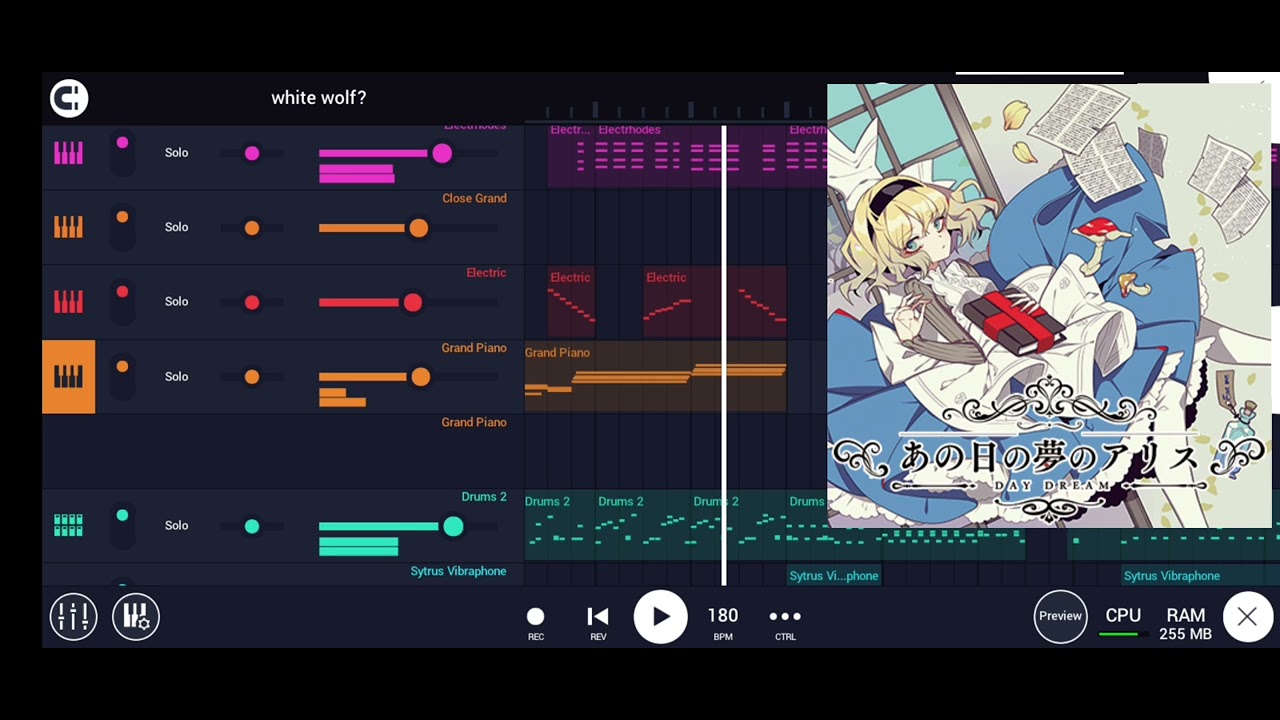Select the Grand Piano clip in playlist
The width and height of the screenshot is (1280, 720).
(655, 377)
